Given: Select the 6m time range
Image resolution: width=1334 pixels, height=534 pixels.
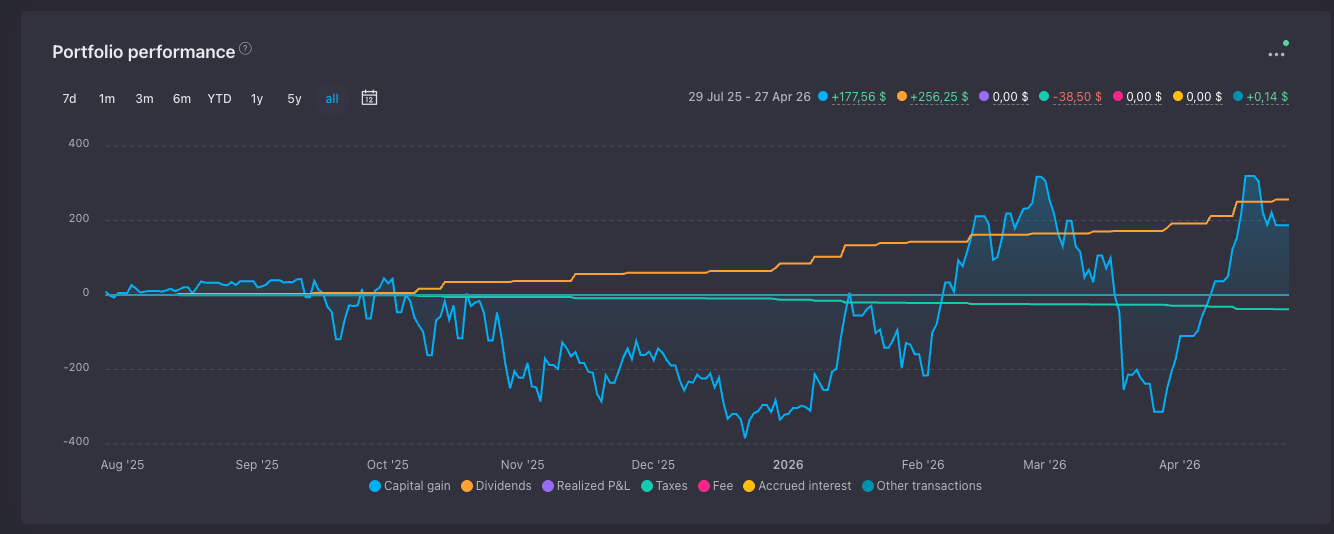Looking at the screenshot, I should click(x=182, y=98).
